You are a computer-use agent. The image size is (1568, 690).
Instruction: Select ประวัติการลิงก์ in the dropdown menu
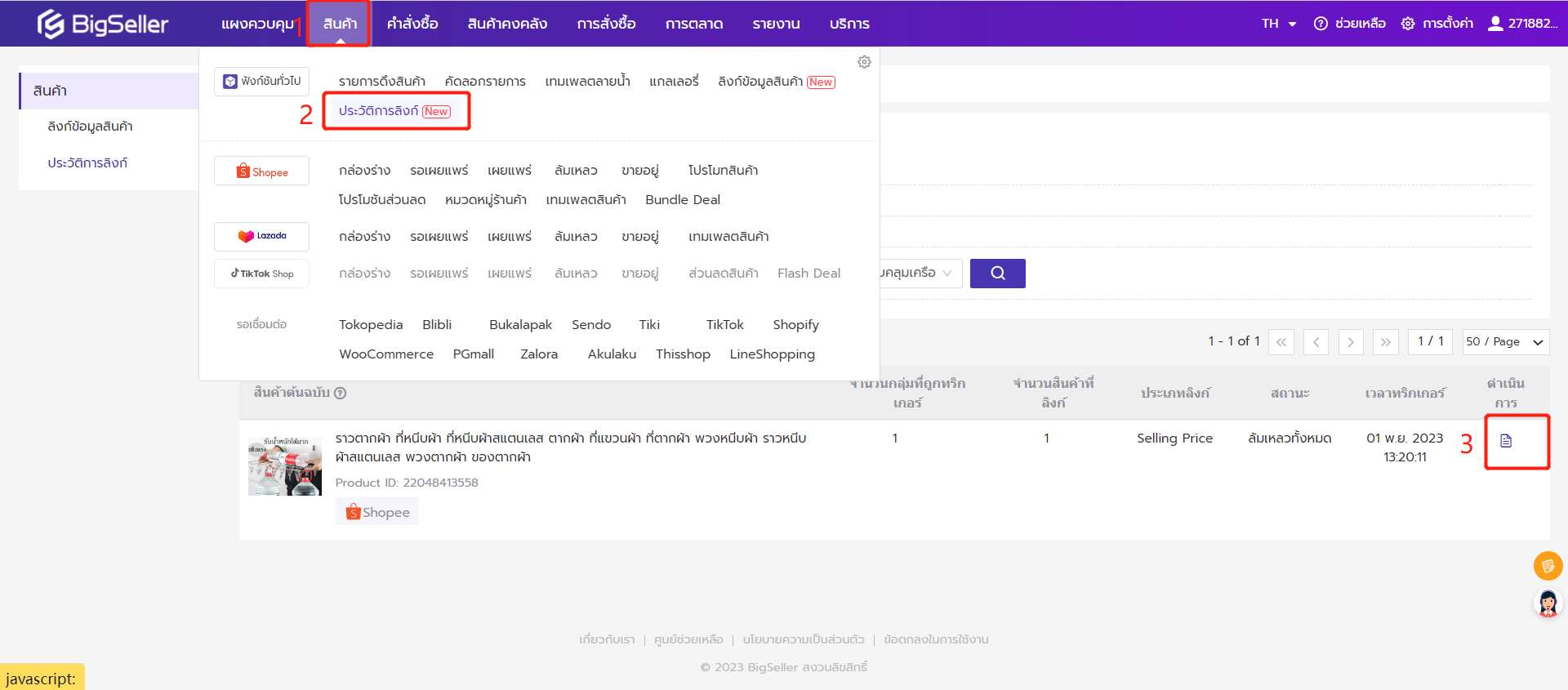pos(394,111)
